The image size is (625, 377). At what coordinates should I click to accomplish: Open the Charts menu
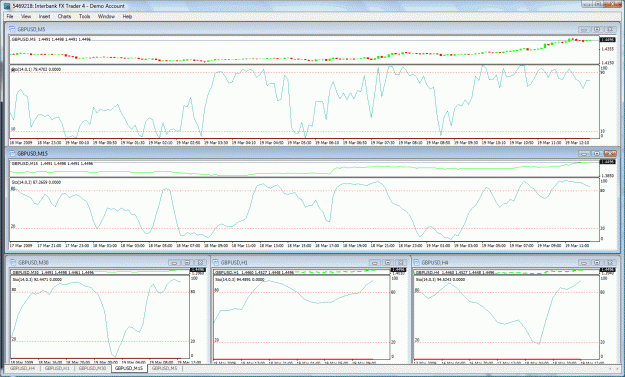tap(64, 16)
